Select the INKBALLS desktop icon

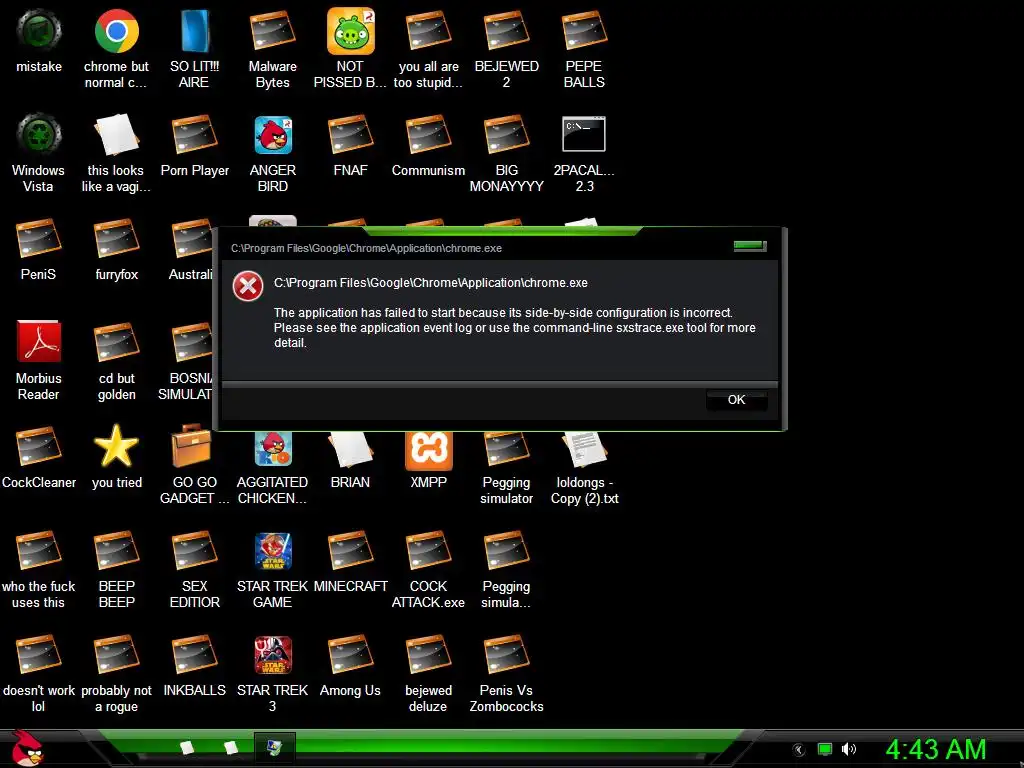(194, 665)
